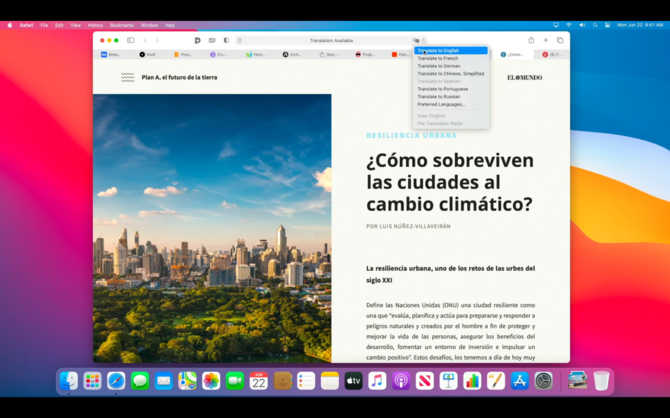Screen dimensions: 670x418
Task: Open Preferred Languages option
Action: tap(451, 104)
